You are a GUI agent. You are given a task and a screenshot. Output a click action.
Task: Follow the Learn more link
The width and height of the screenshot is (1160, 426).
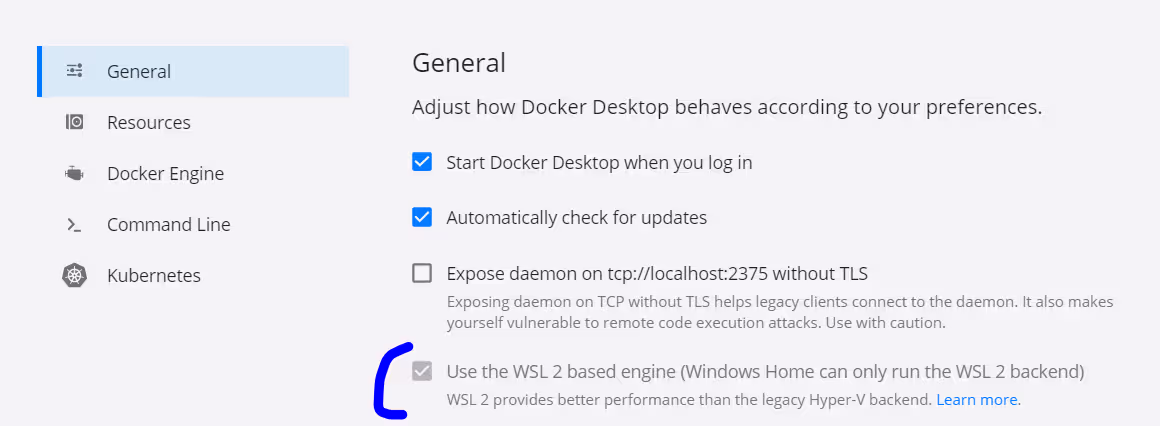click(978, 400)
